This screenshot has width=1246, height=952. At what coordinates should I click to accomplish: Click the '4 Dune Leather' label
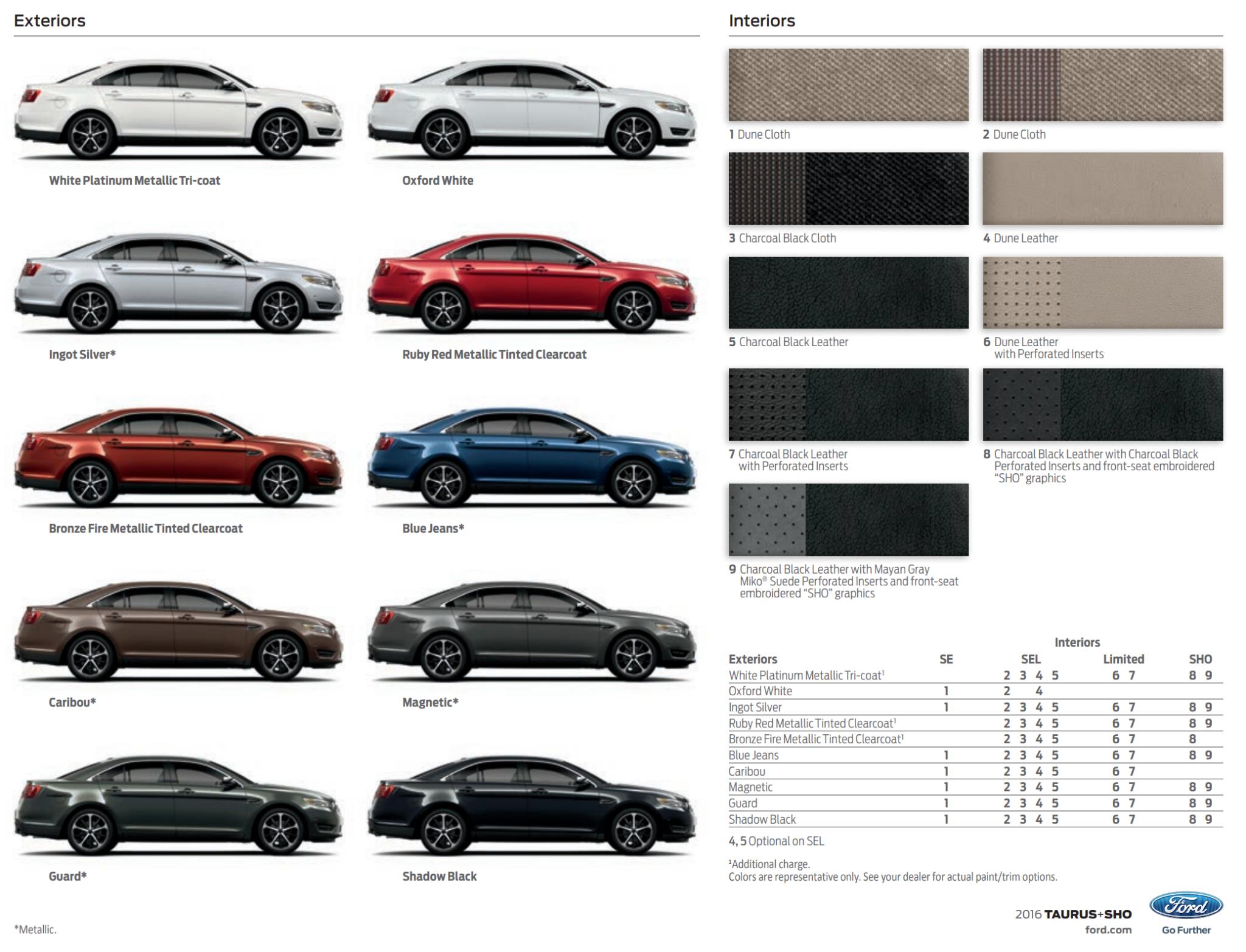[1020, 238]
